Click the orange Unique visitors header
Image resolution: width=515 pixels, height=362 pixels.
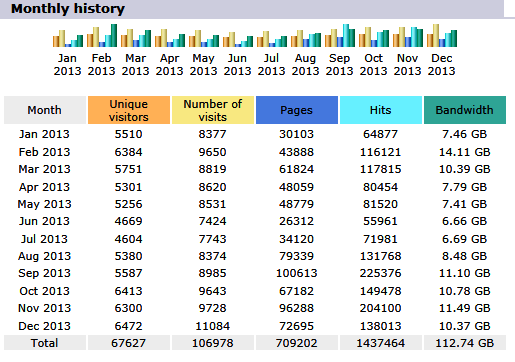pos(129,110)
